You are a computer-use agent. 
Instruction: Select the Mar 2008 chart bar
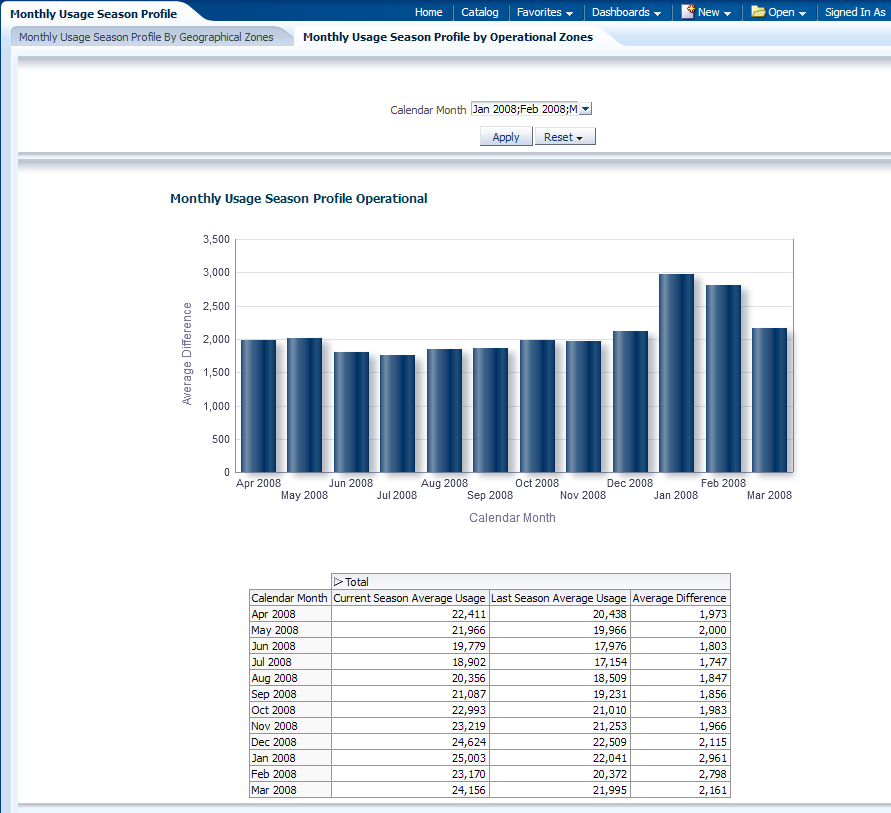[x=769, y=400]
